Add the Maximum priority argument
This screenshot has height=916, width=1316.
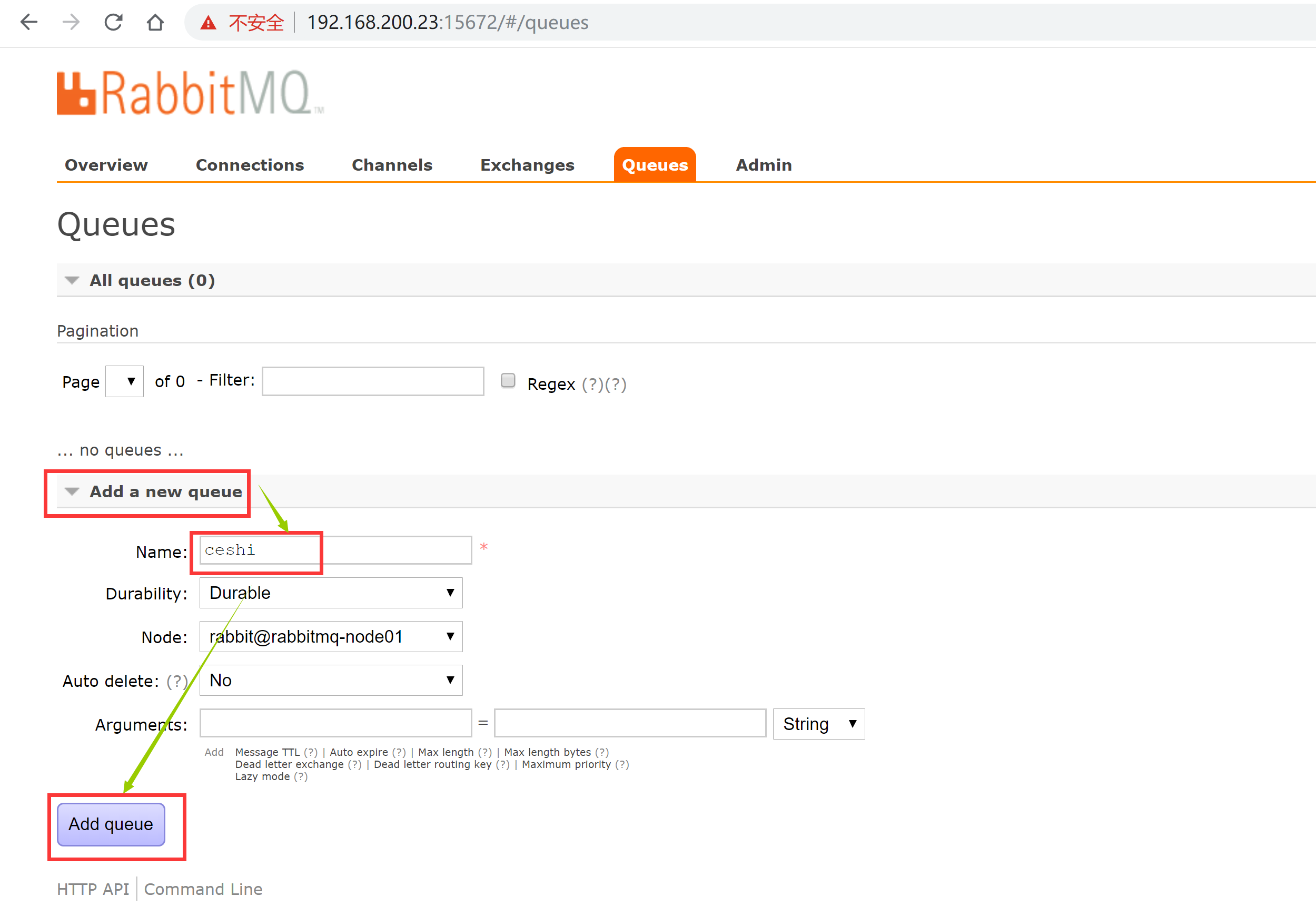tap(566, 764)
